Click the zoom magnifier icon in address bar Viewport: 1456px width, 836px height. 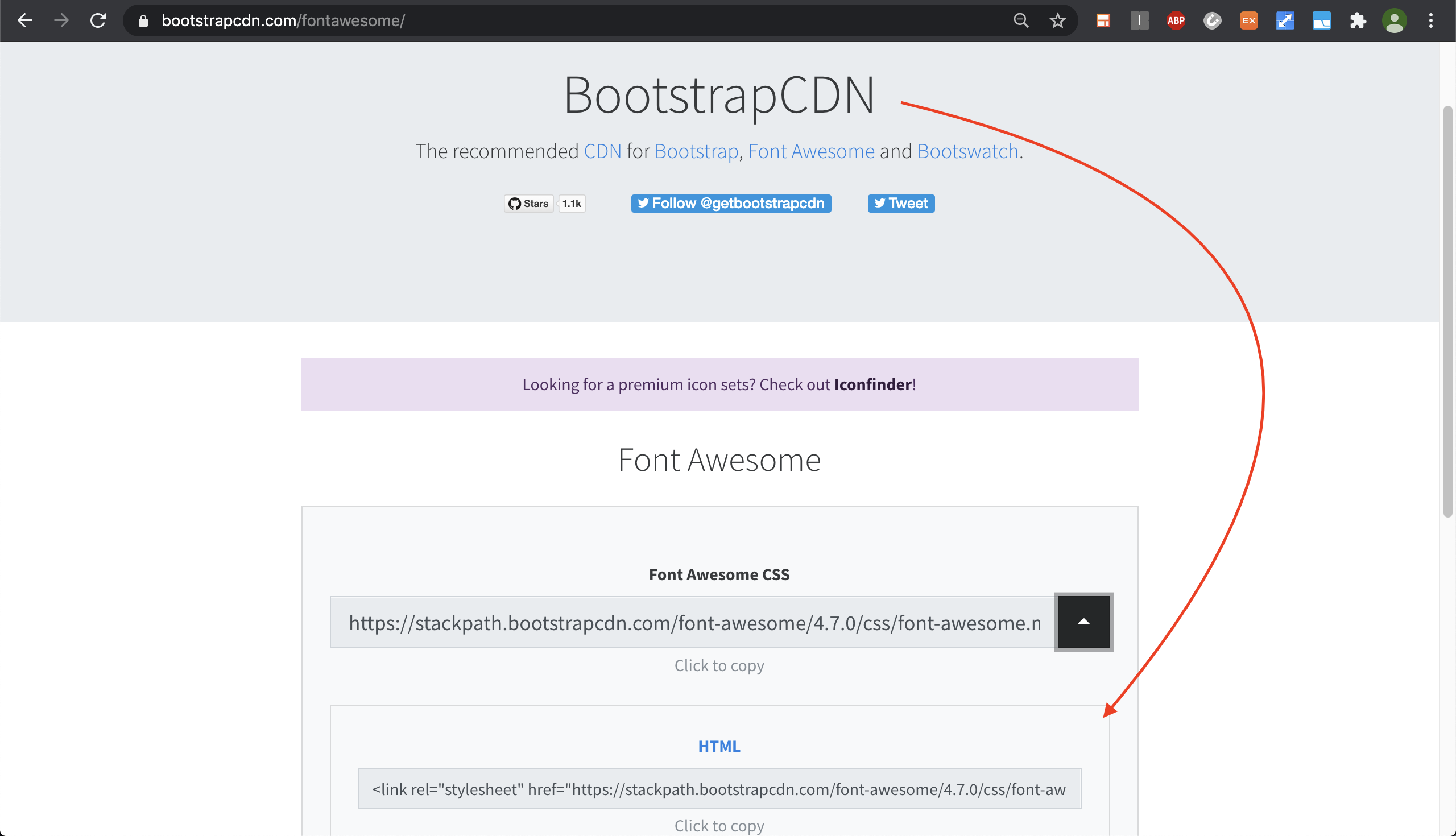[x=1021, y=20]
